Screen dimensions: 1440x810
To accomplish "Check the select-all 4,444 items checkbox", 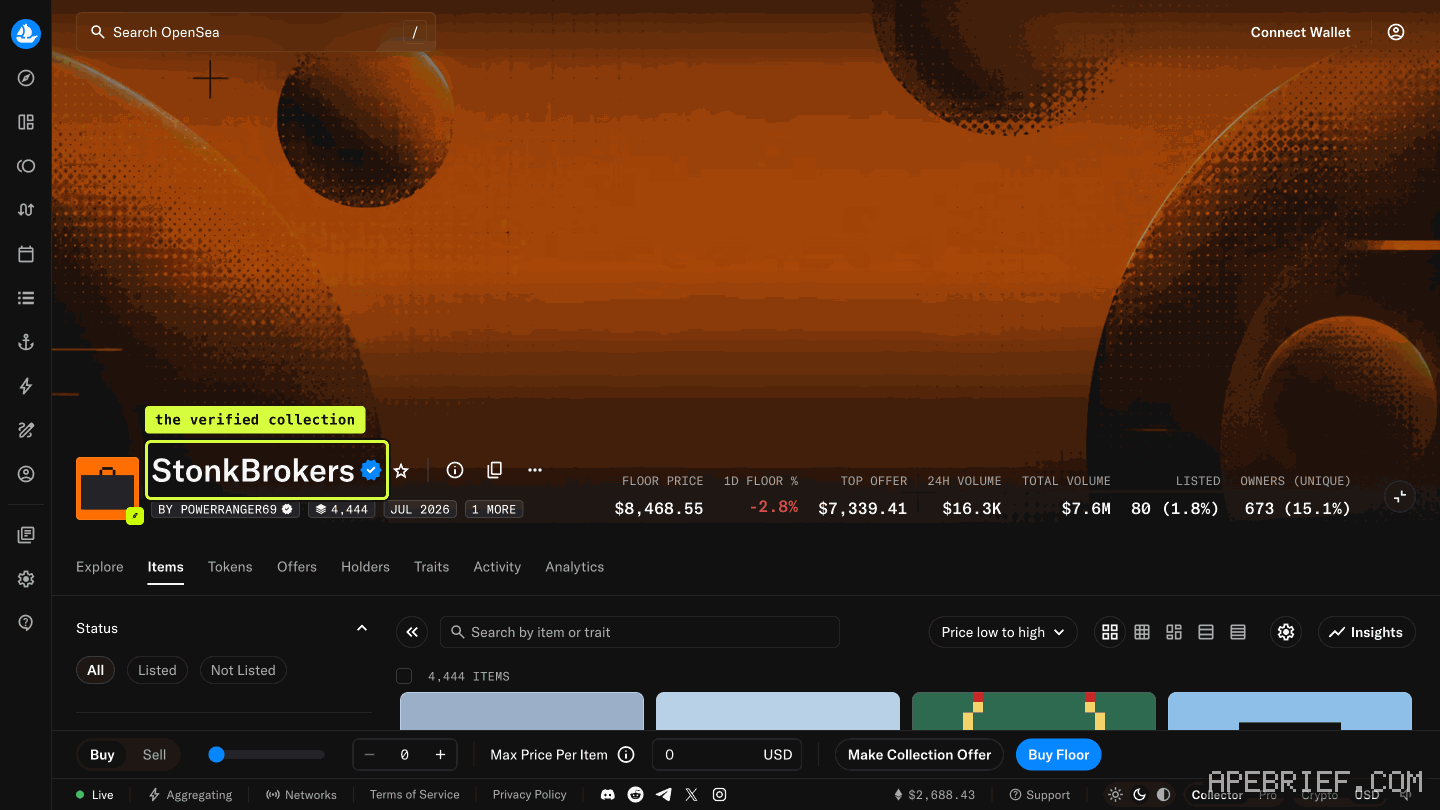I will (x=404, y=676).
